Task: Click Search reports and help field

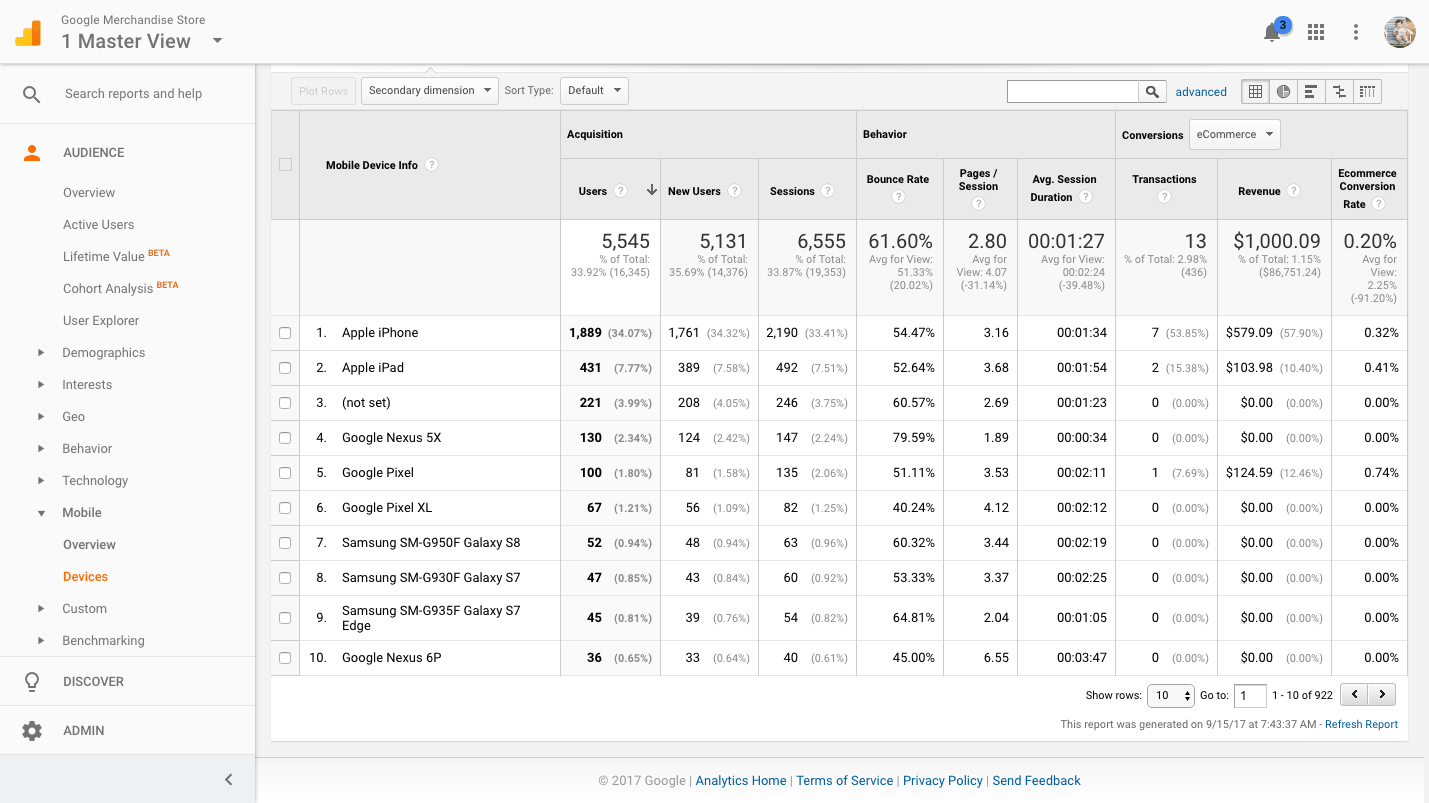Action: (133, 94)
